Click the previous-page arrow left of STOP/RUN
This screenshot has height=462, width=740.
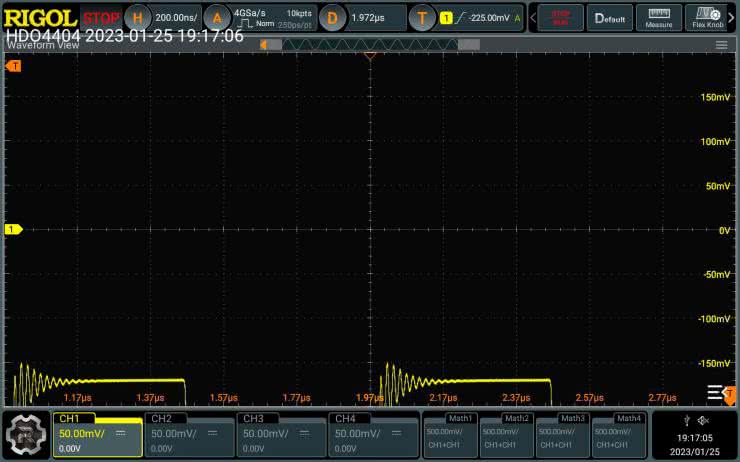[530, 18]
